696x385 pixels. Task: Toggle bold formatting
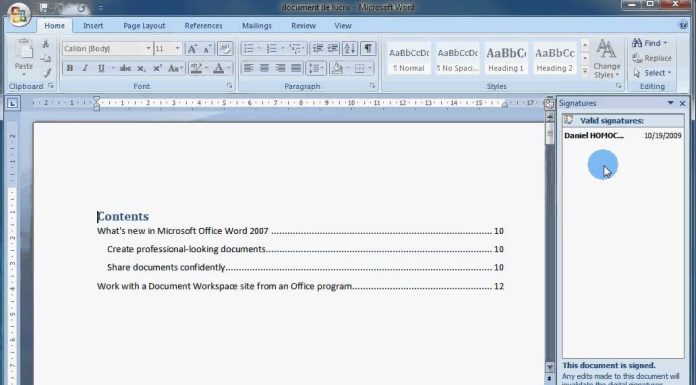(70, 68)
